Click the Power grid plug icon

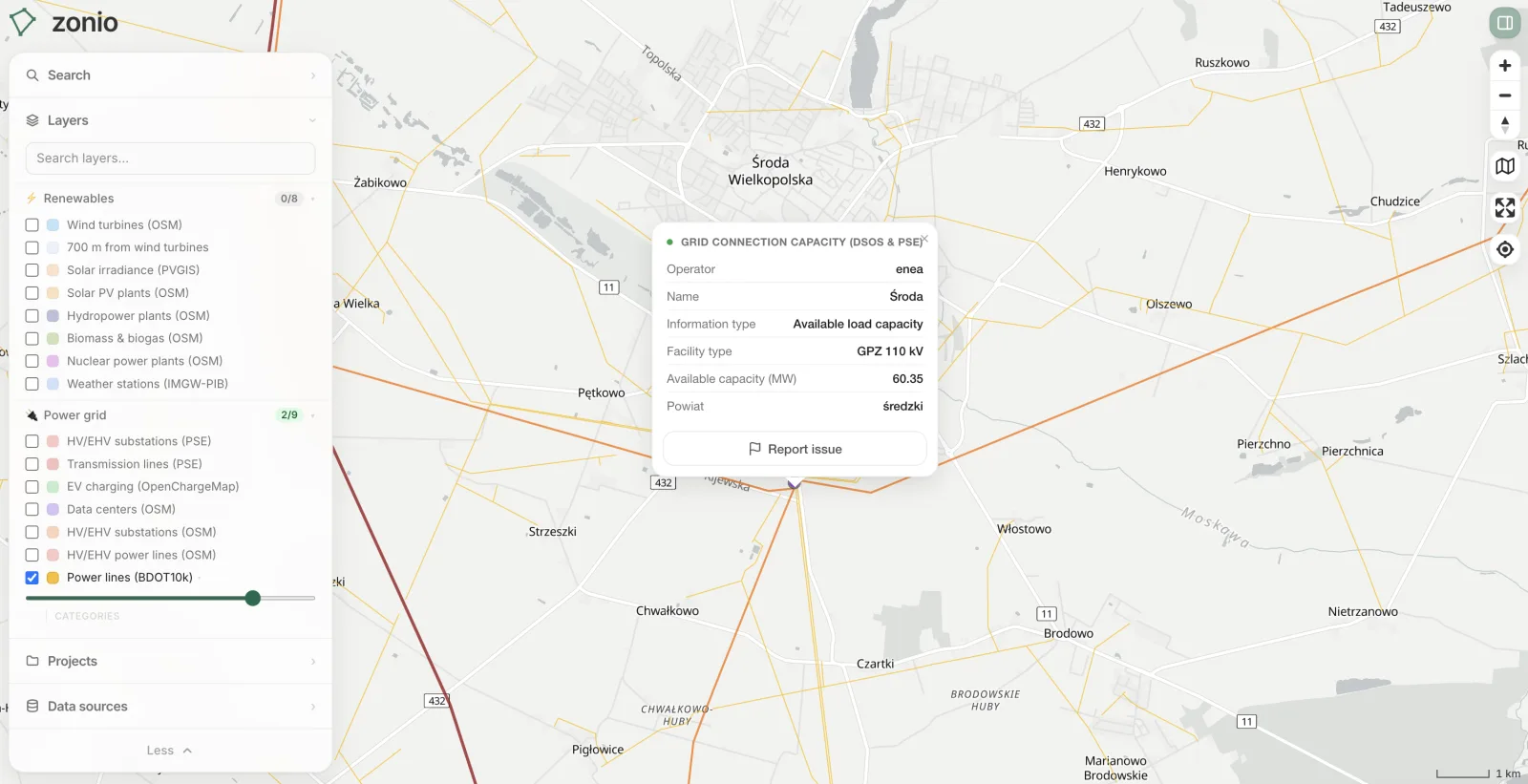[x=32, y=415]
